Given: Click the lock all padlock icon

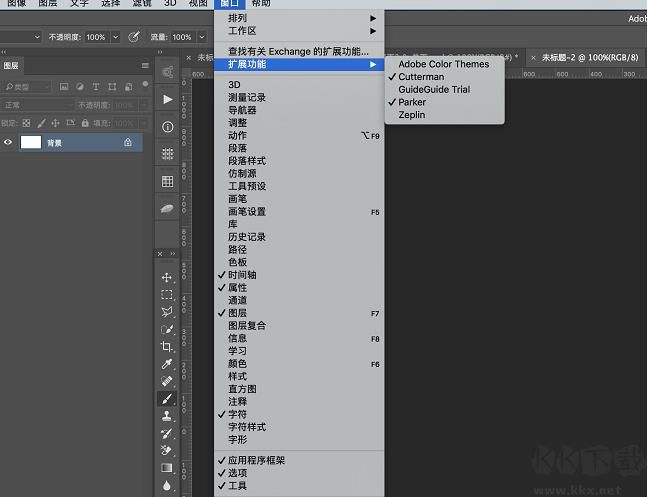Looking at the screenshot, I should 85,123.
